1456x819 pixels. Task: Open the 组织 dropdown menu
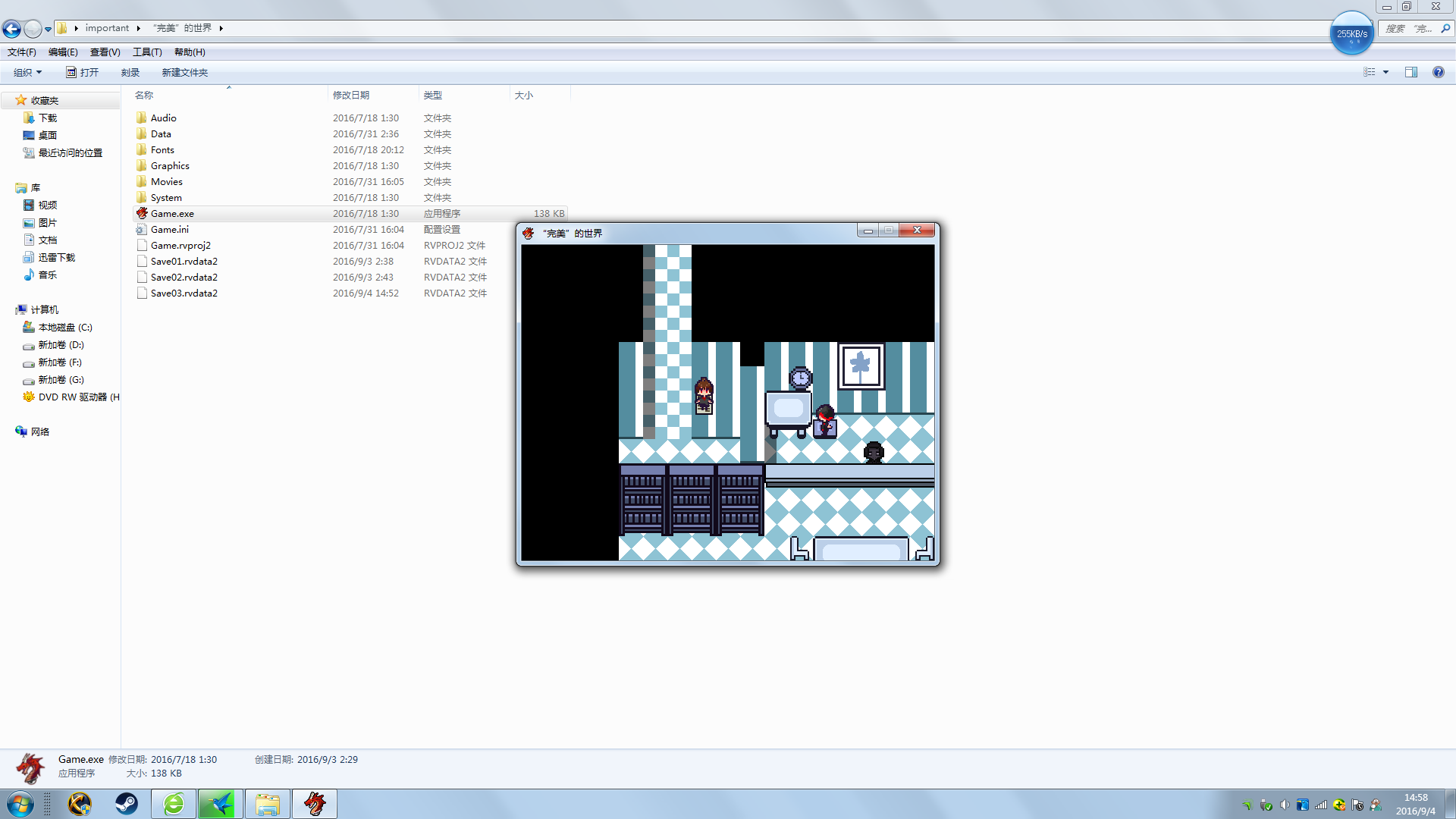click(27, 72)
